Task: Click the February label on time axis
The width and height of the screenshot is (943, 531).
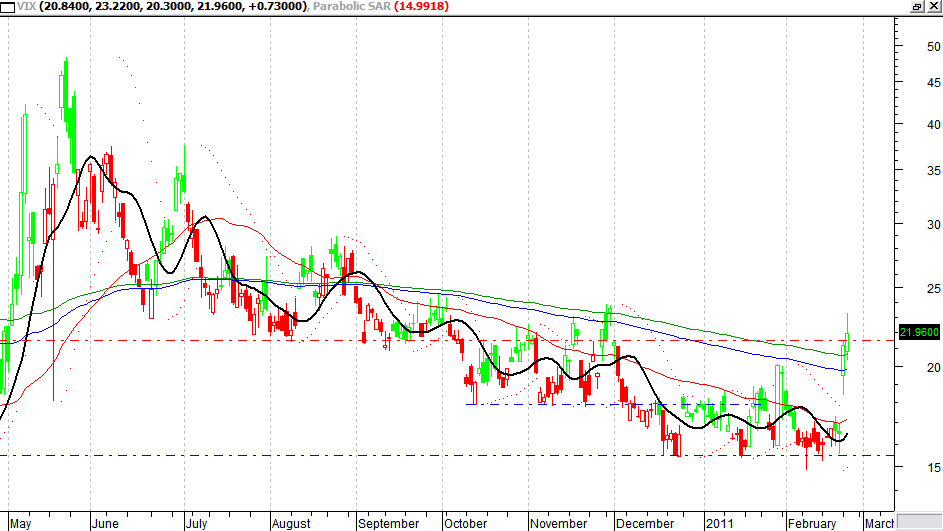Action: pyautogui.click(x=811, y=524)
